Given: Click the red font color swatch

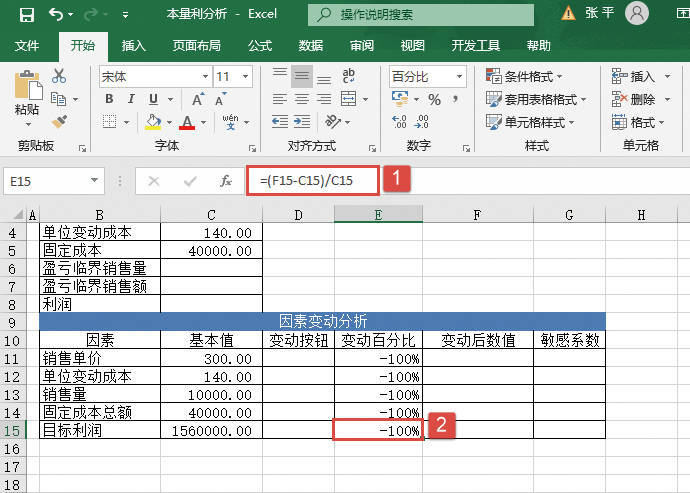Looking at the screenshot, I should click(187, 122).
